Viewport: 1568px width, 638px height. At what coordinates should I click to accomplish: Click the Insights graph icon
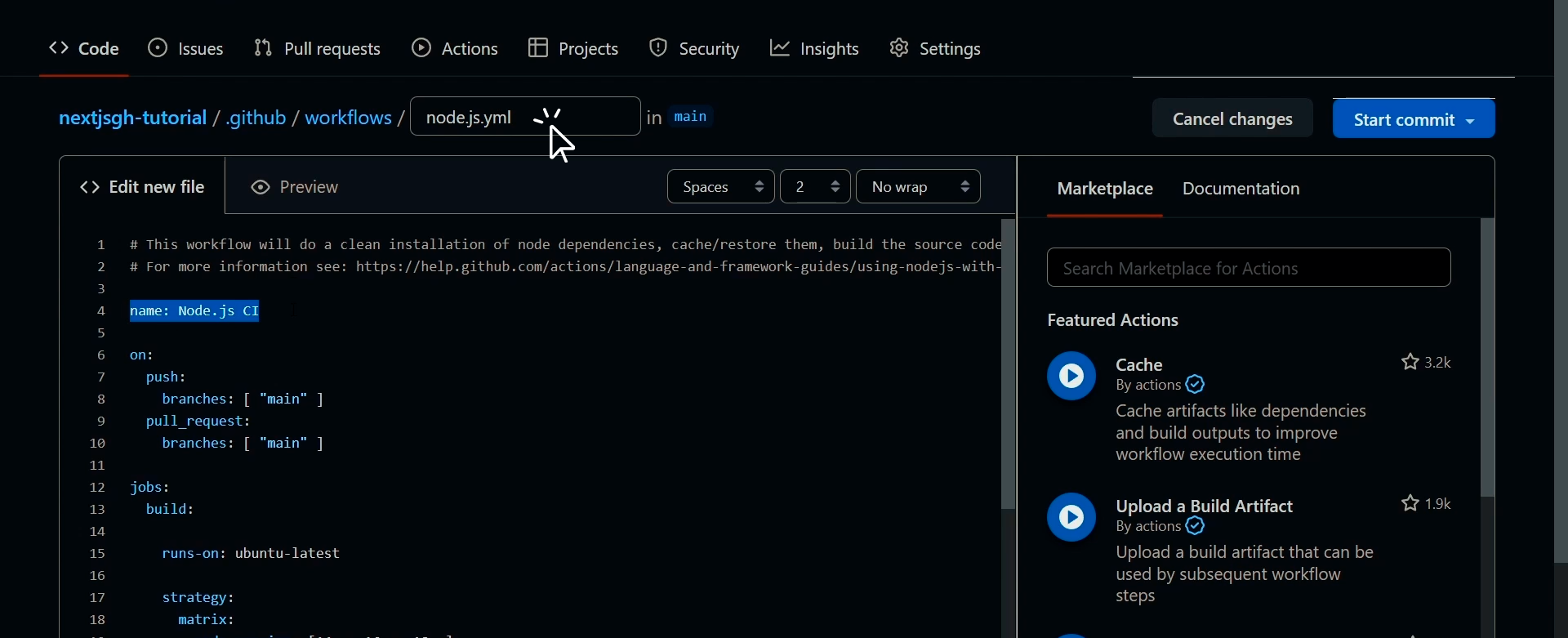pos(780,48)
